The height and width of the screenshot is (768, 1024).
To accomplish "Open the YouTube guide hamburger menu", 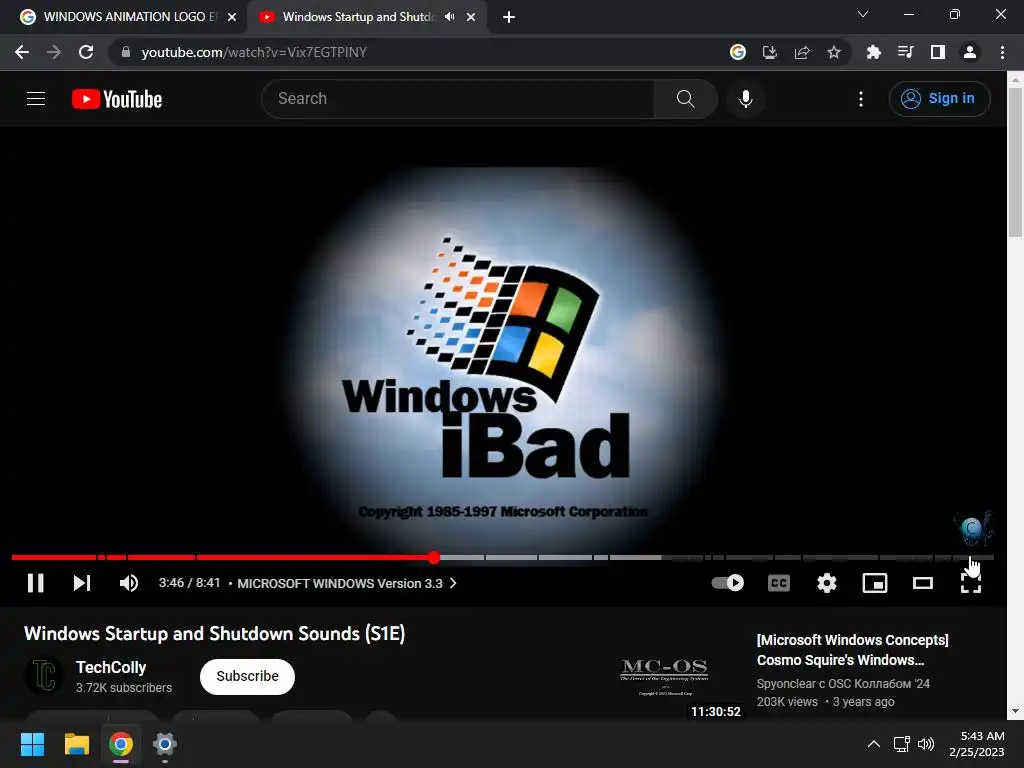I will coord(36,99).
